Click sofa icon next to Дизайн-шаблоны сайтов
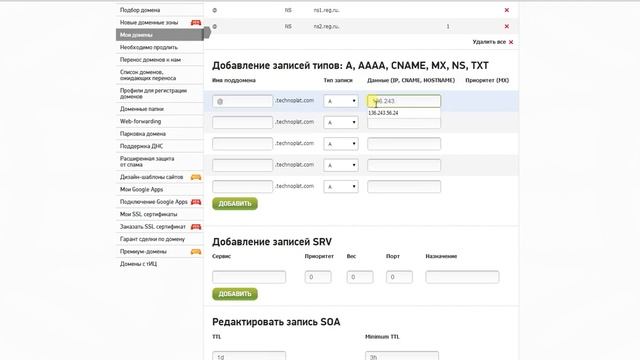 196,177
